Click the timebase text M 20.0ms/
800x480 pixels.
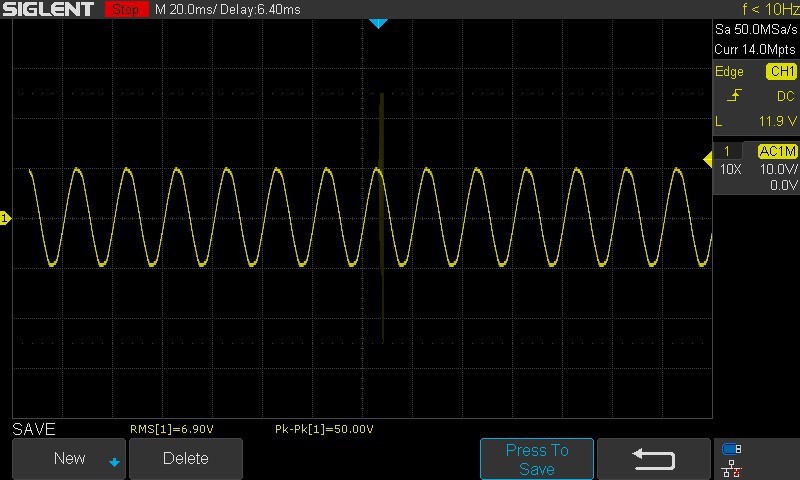pos(186,9)
